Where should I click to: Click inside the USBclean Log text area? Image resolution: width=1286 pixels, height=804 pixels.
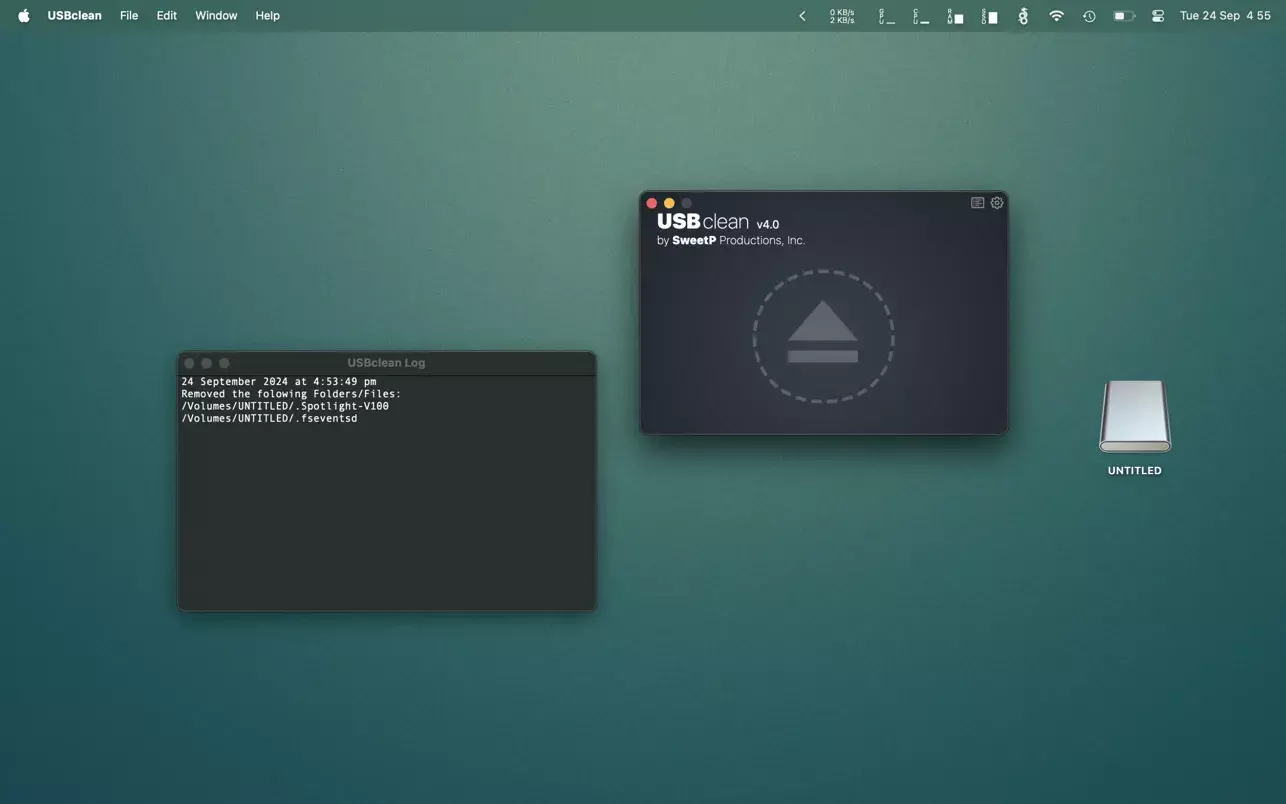click(x=386, y=500)
